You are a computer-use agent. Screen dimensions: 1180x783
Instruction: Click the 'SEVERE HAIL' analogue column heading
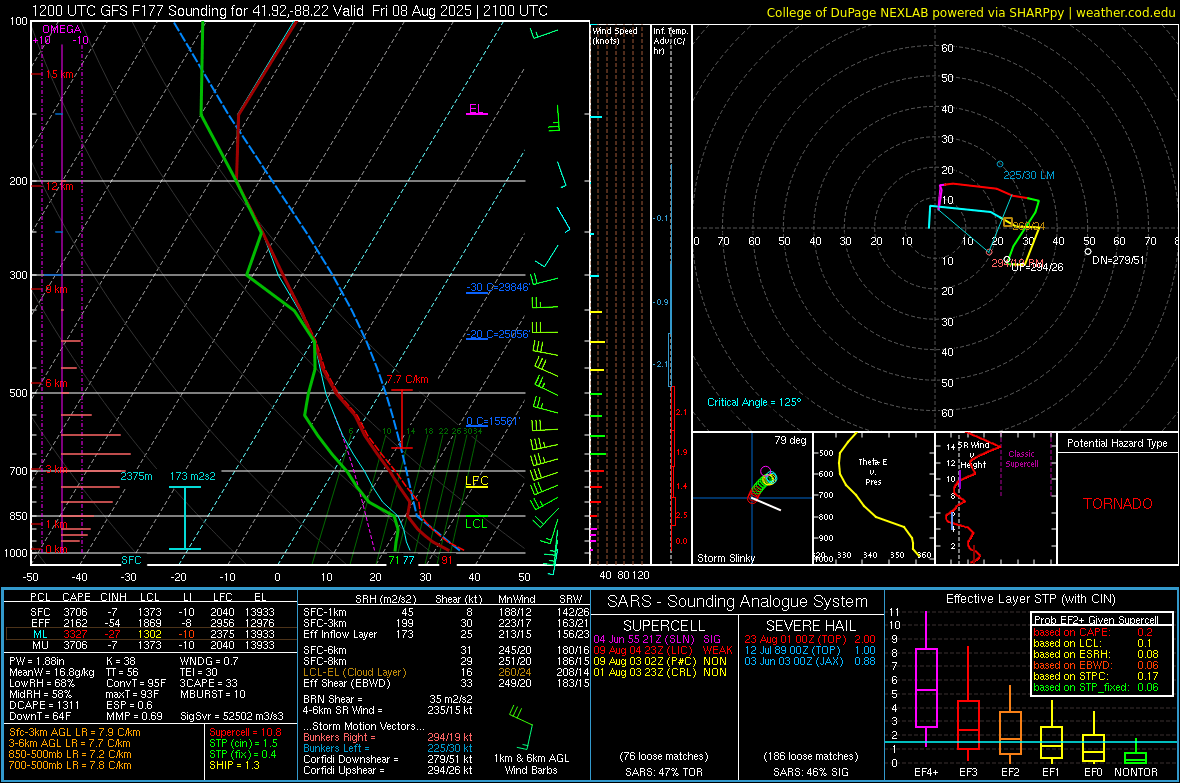tap(810, 626)
